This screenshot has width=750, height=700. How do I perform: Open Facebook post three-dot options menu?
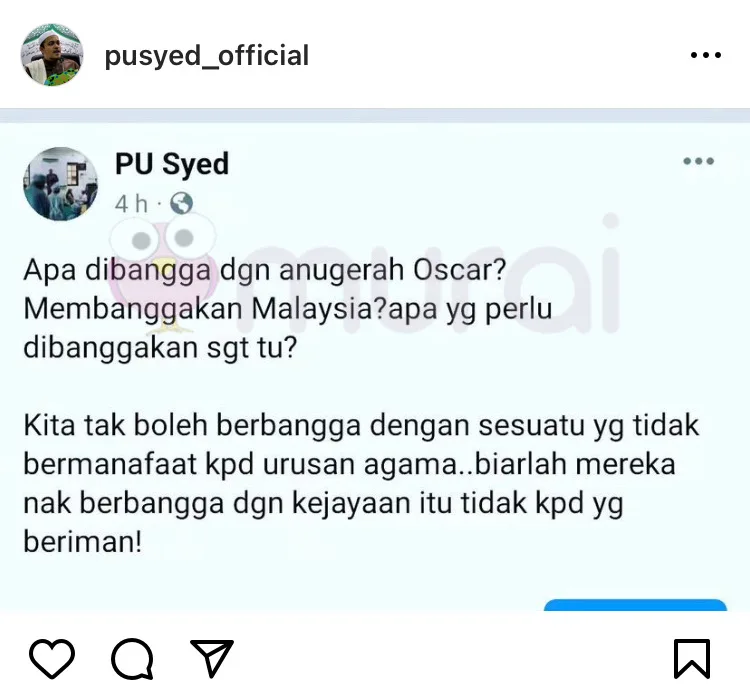698,161
